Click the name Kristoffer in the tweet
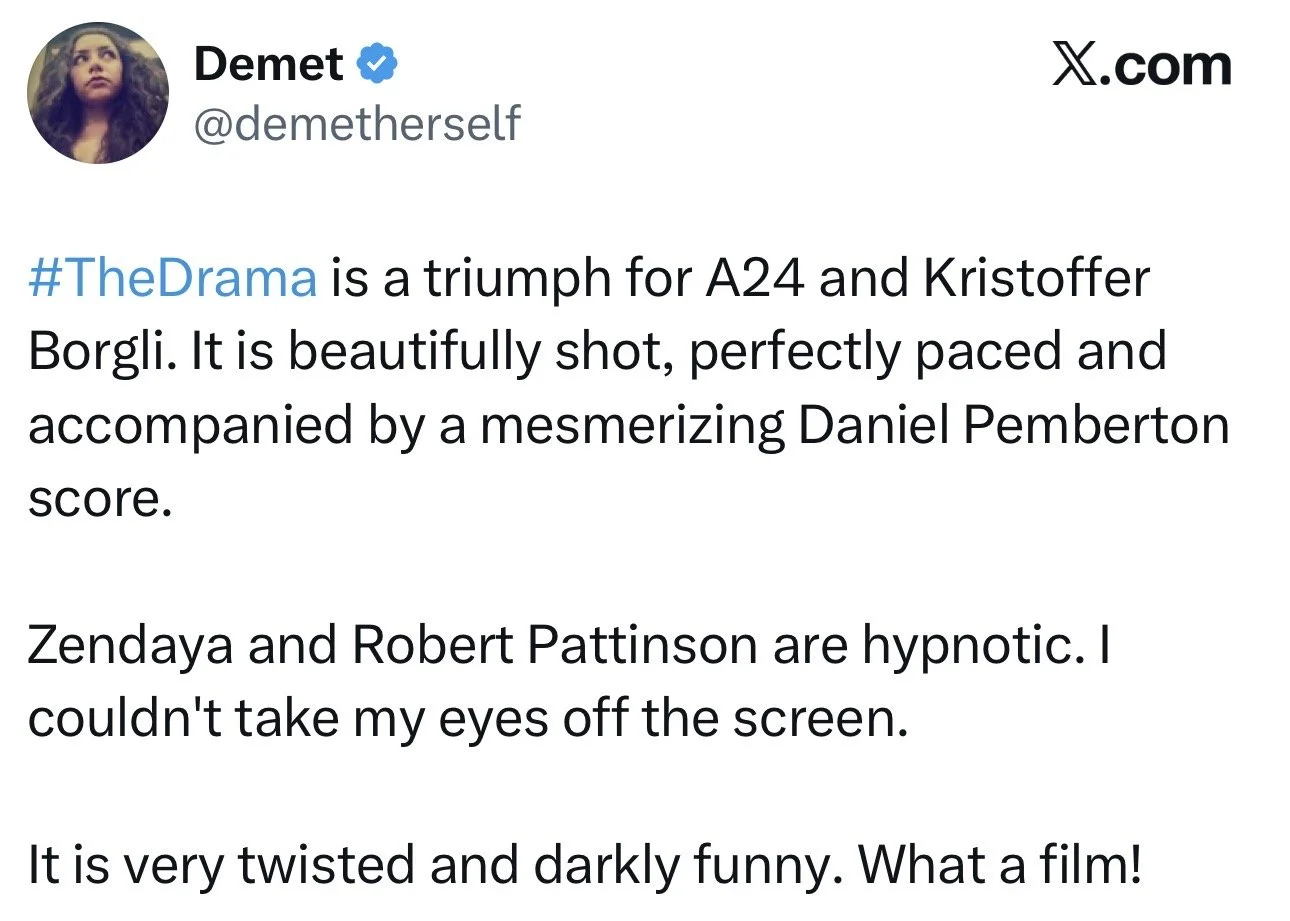1290x921 pixels. [x=1036, y=279]
